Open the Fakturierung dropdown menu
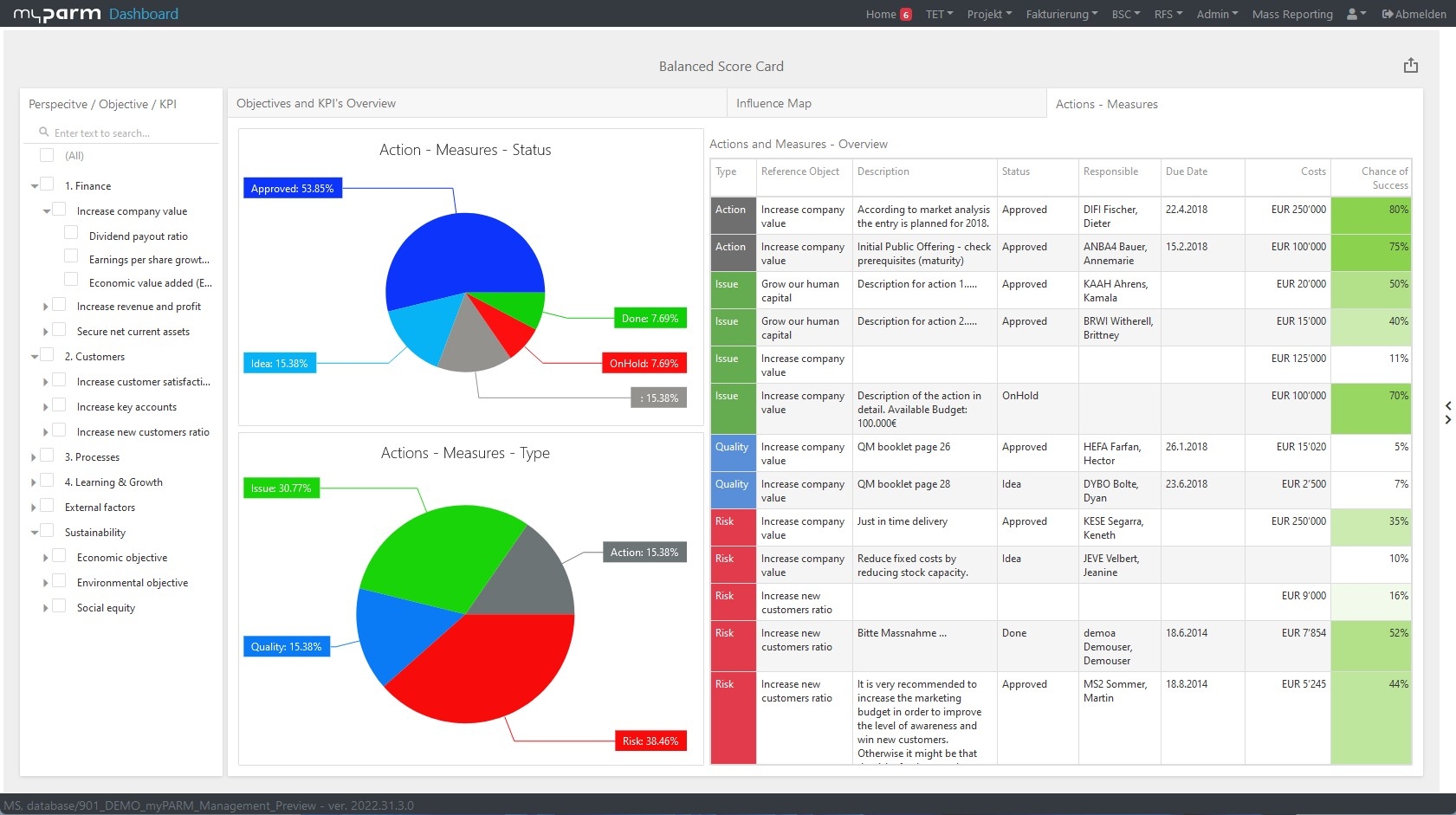 (x=1061, y=14)
